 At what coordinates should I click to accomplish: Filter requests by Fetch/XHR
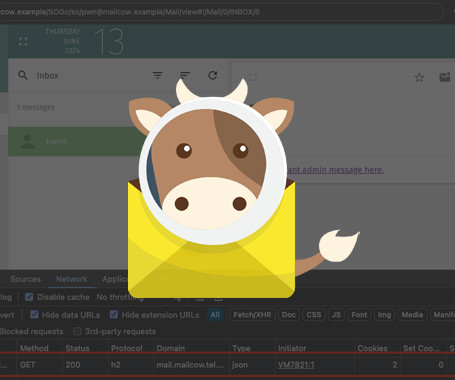coord(252,315)
